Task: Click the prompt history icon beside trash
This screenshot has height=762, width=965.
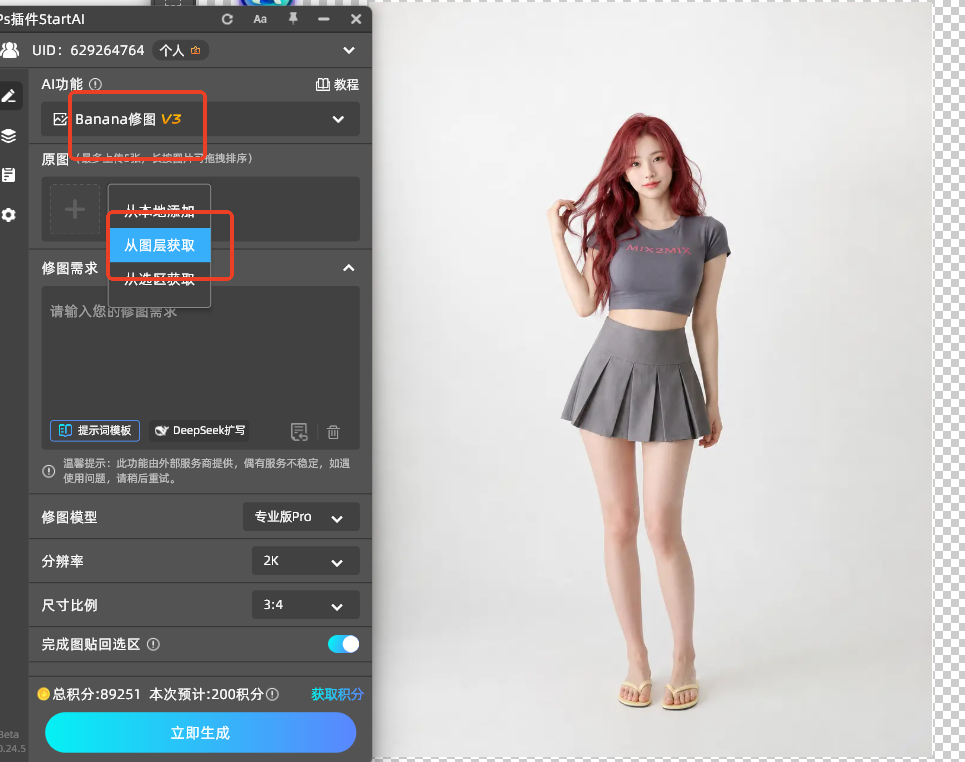Action: pos(299,432)
